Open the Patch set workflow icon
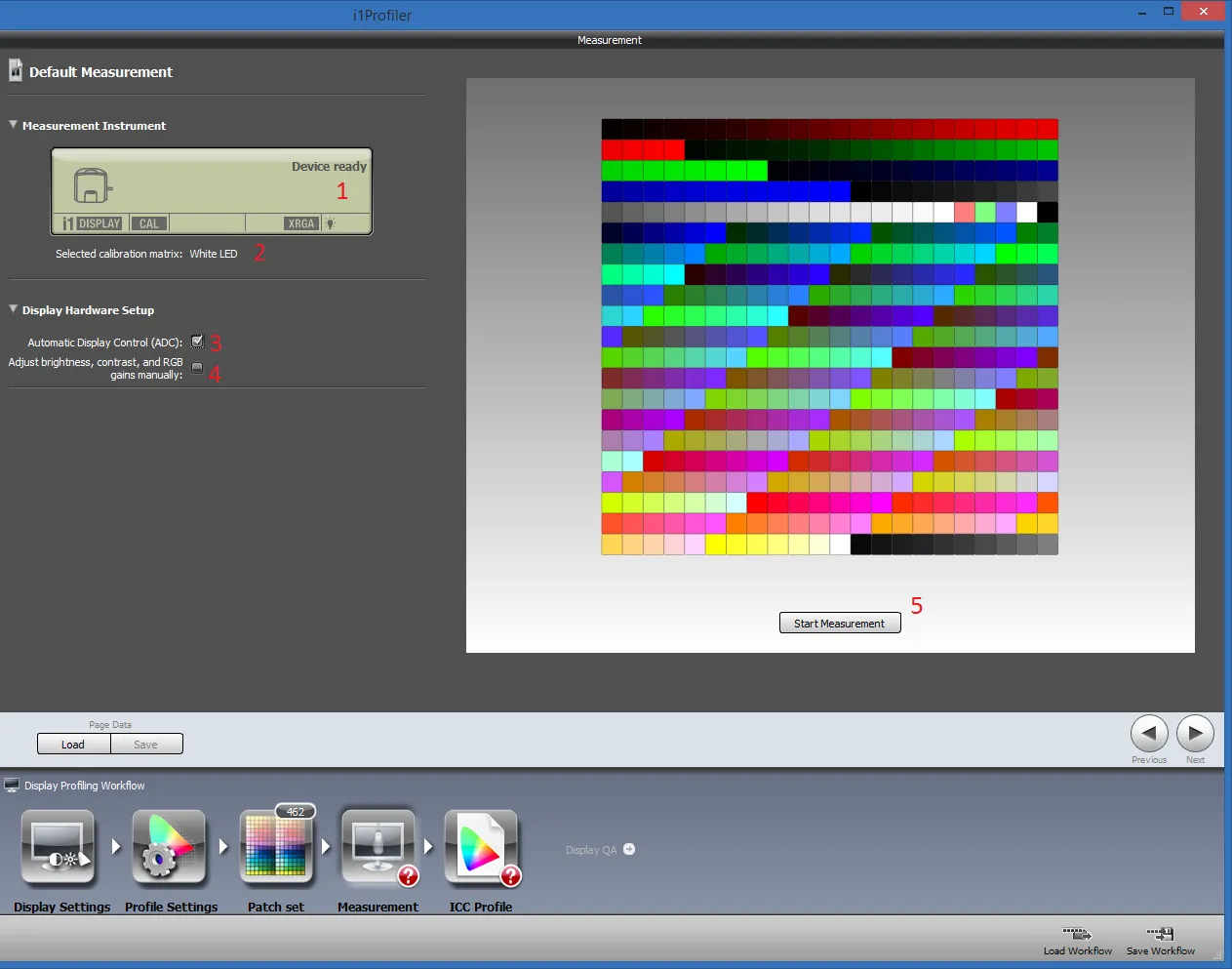Viewport: 1232px width, 969px height. tap(277, 849)
